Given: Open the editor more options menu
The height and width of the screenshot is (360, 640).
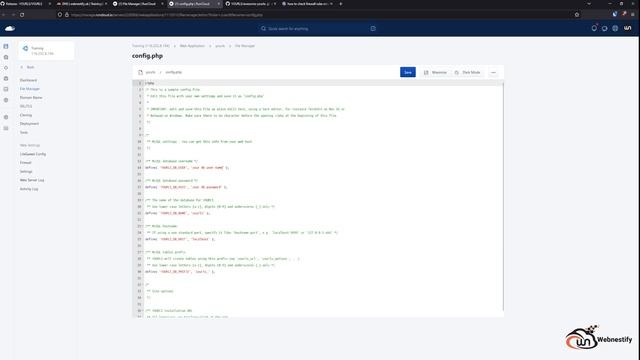Looking at the screenshot, I should (493, 72).
